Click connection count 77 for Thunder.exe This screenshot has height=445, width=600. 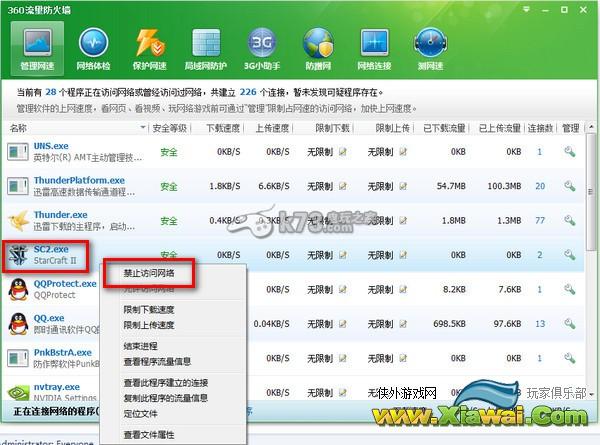540,221
